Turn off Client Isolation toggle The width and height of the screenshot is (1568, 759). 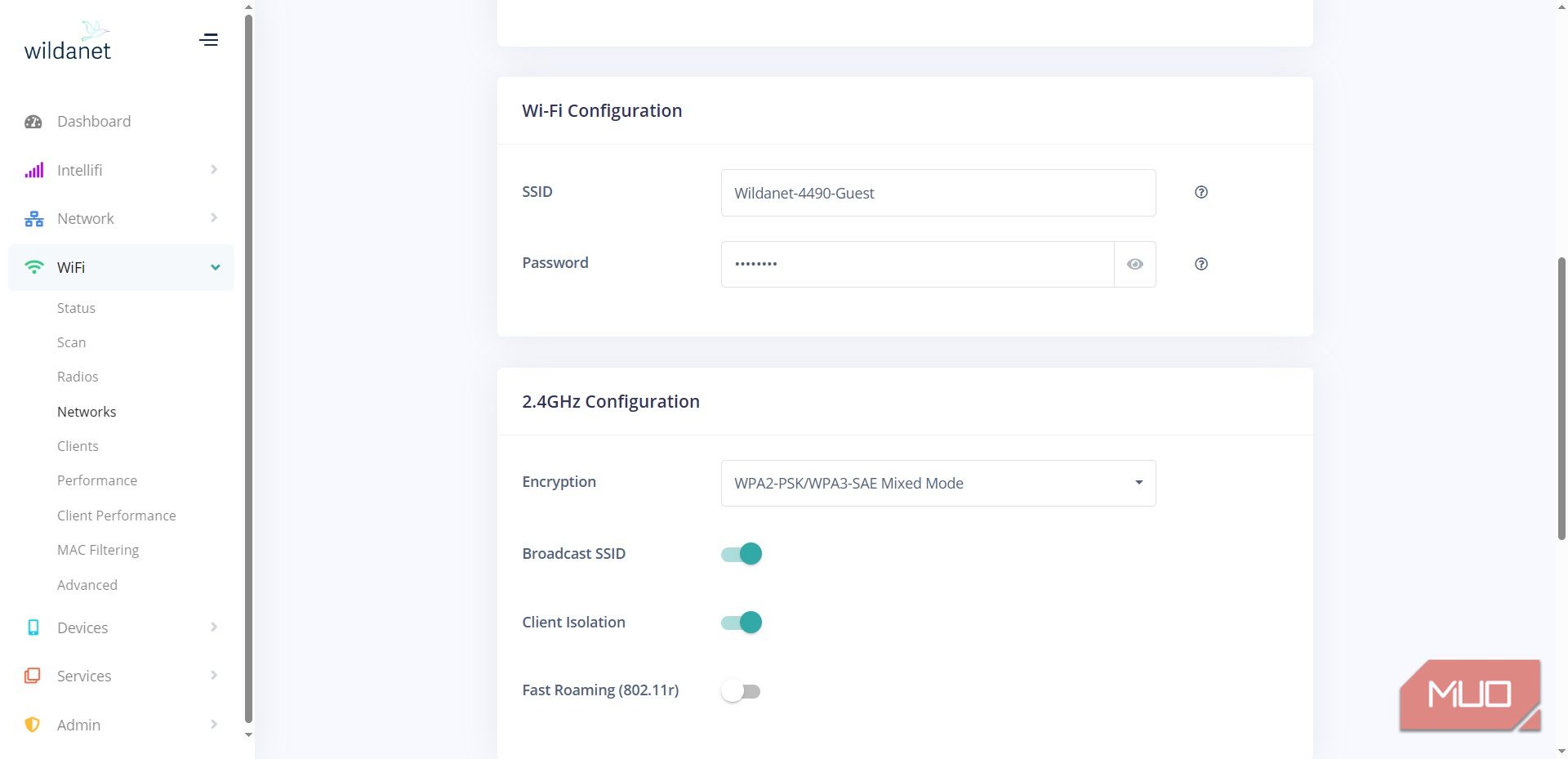click(742, 623)
